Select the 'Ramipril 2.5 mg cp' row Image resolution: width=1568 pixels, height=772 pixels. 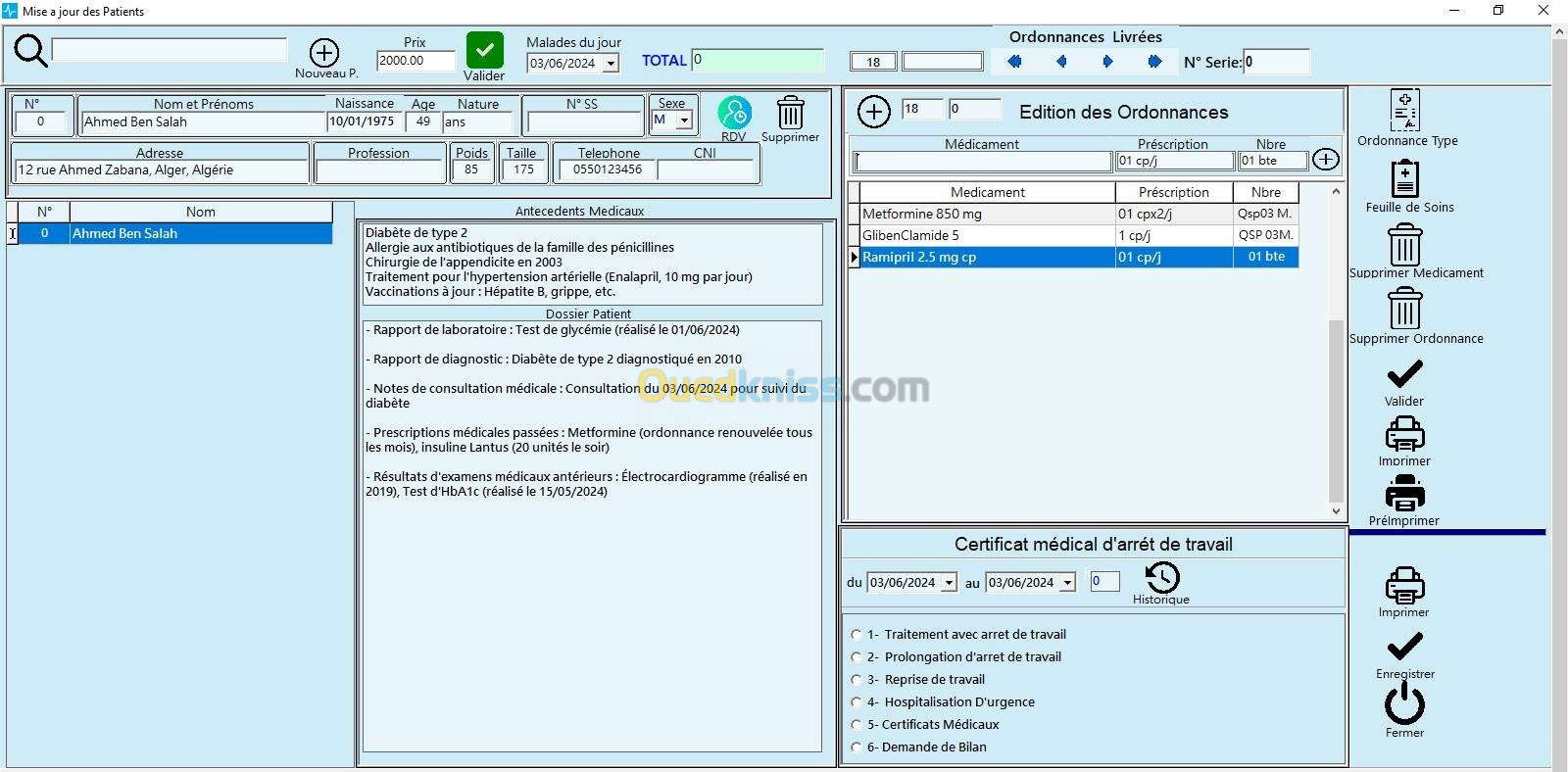click(1079, 257)
